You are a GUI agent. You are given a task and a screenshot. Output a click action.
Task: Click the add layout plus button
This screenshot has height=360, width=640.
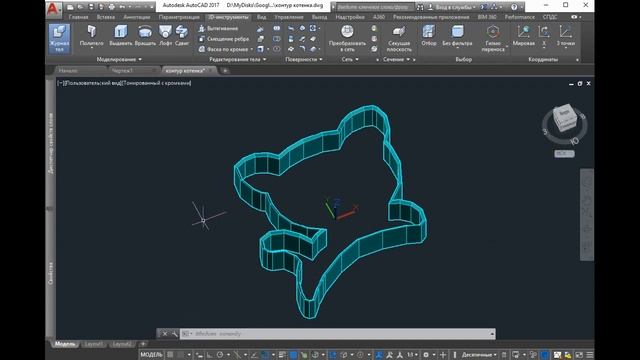(143, 344)
